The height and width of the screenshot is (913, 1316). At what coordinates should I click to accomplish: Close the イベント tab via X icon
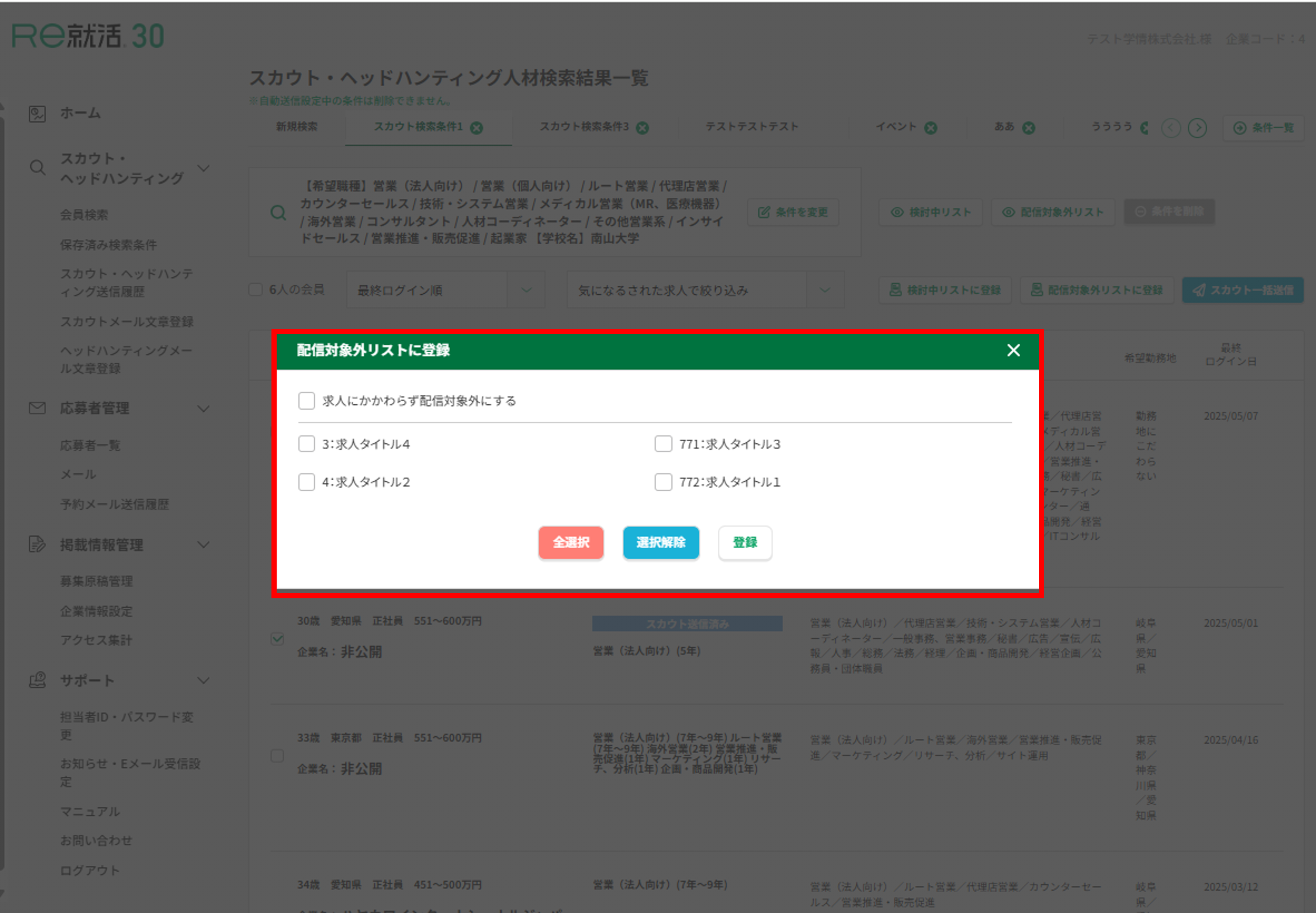click(931, 128)
